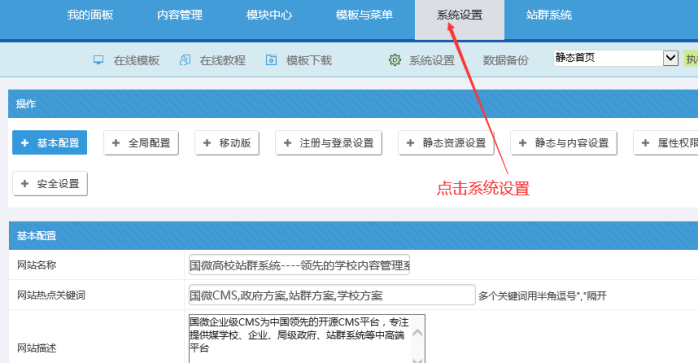
Task: Click the 注册与登录设置 button
Action: click(x=329, y=143)
